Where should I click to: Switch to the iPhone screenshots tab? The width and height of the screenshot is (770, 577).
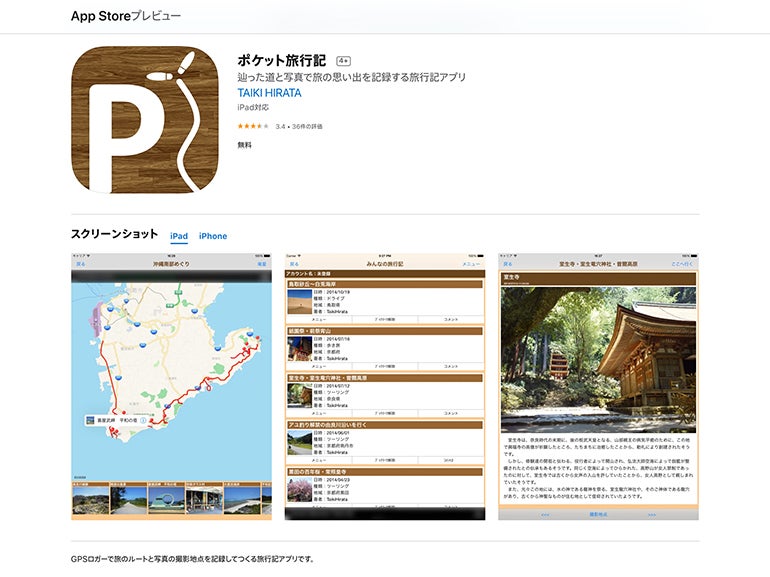(213, 236)
